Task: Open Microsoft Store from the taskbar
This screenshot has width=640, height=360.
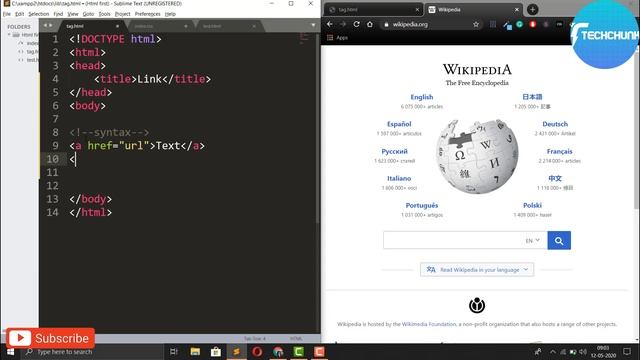Action: point(216,352)
